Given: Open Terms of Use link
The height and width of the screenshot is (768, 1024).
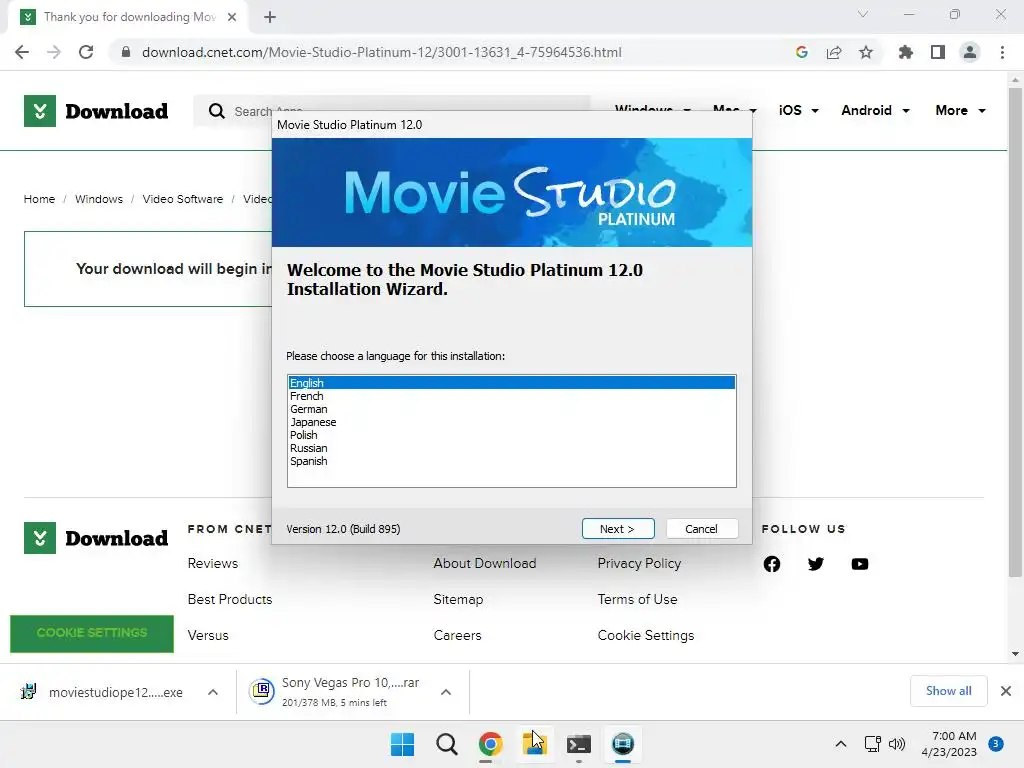Looking at the screenshot, I should [637, 599].
